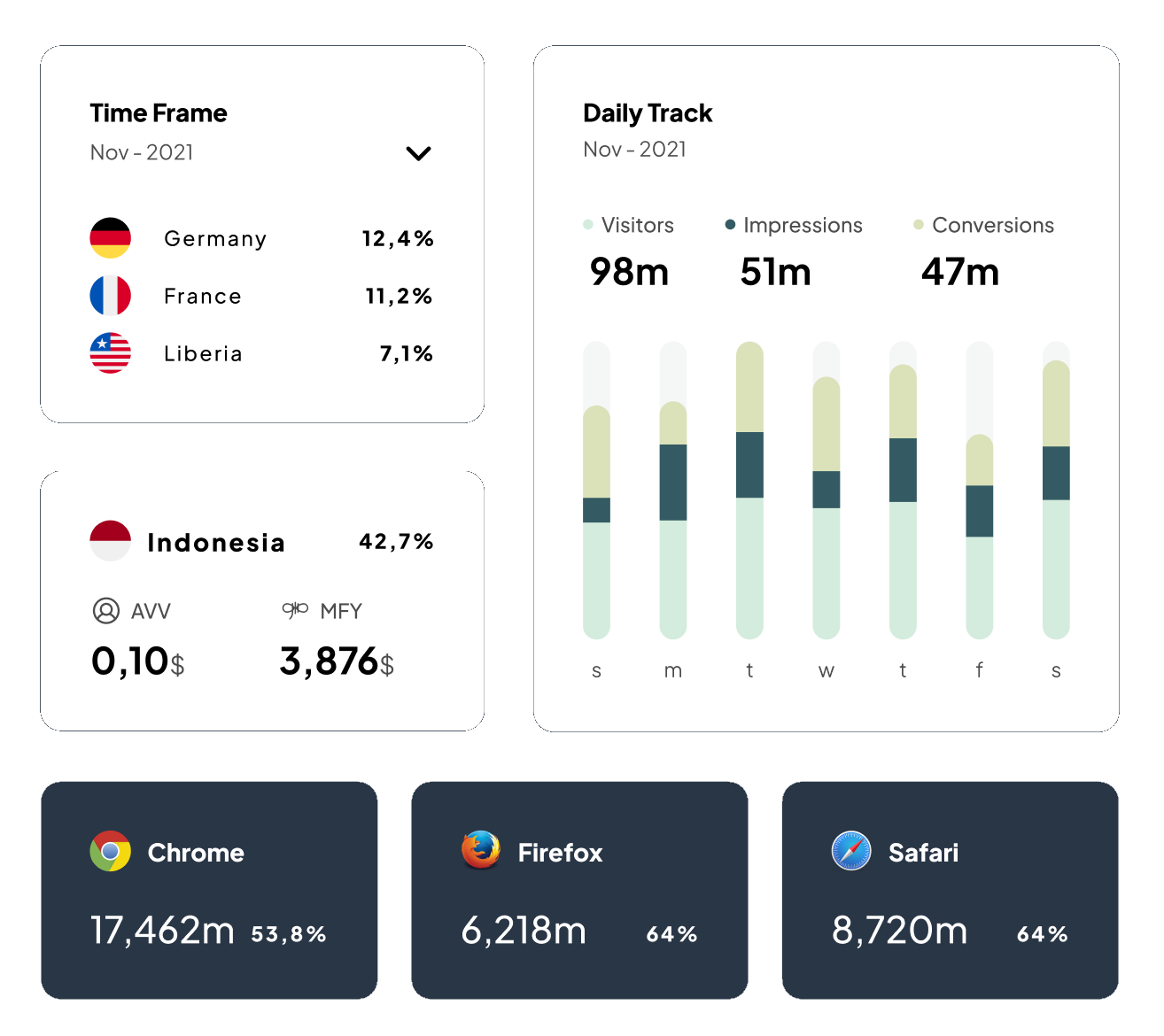Click the Safari browser icon
The image size is (1164, 1036).
(x=851, y=851)
